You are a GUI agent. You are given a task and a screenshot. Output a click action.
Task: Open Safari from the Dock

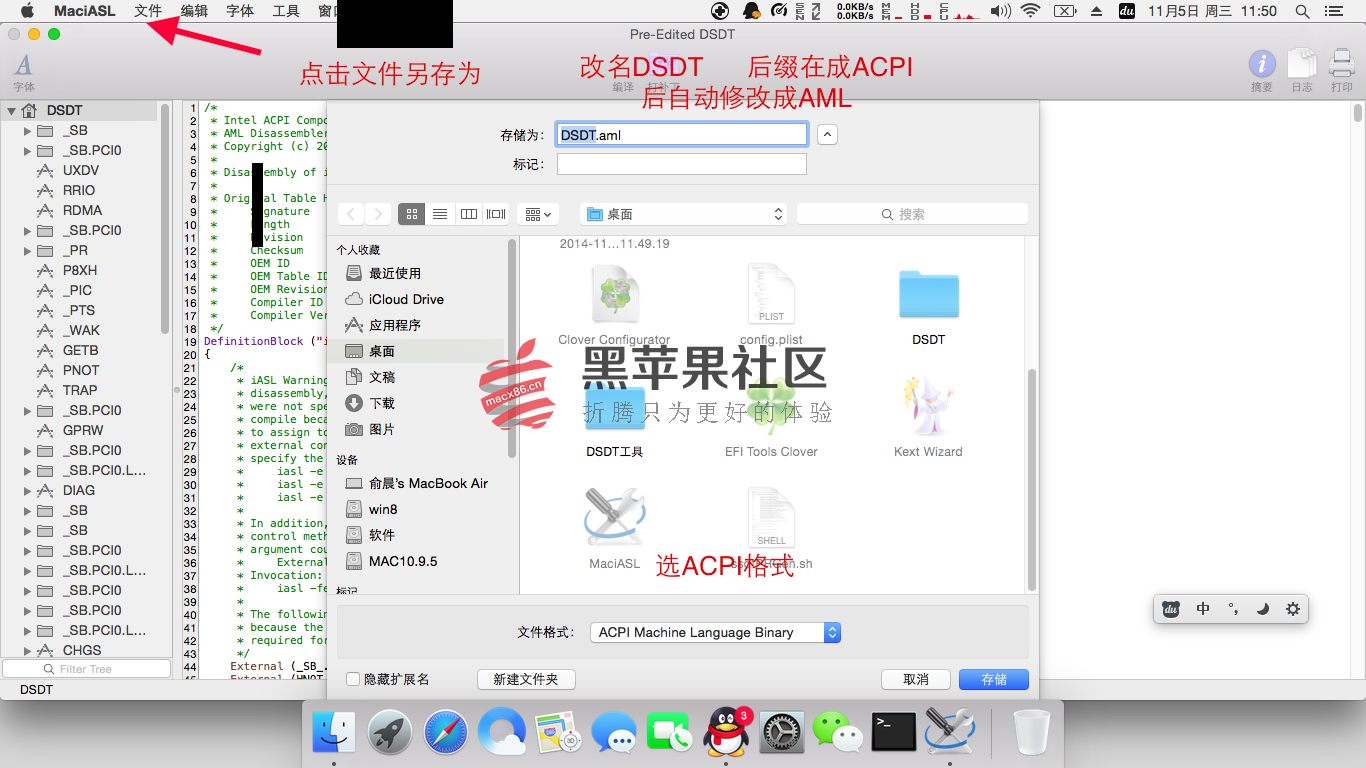(x=446, y=732)
